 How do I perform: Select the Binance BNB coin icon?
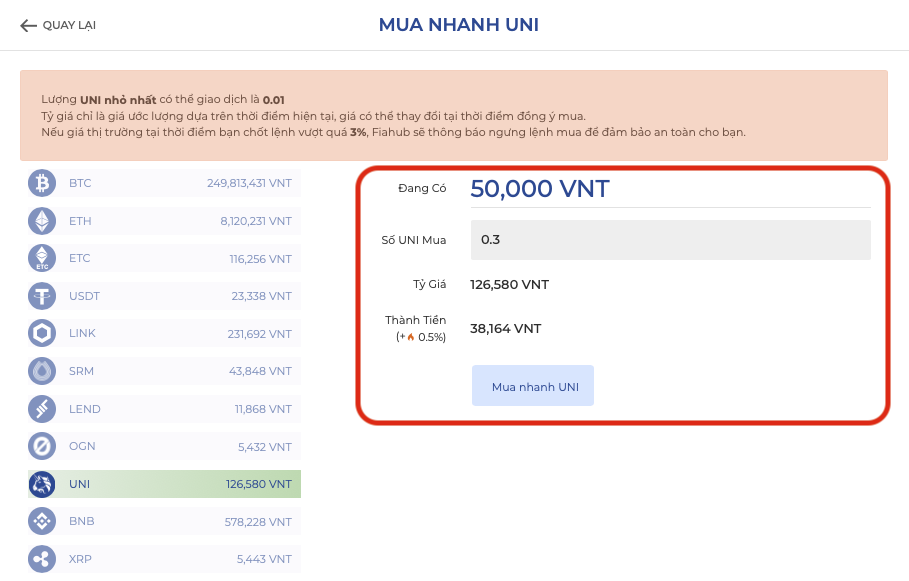pyautogui.click(x=42, y=521)
